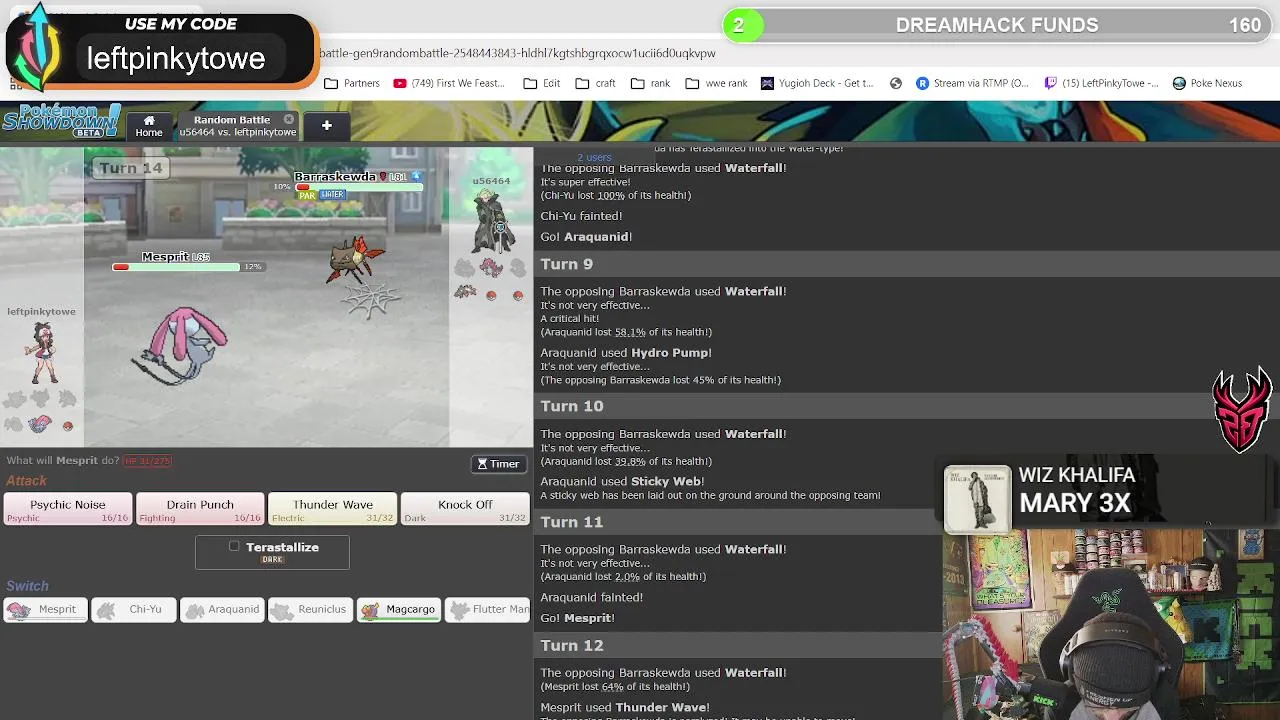Open the Edit bookmark folder

542,83
